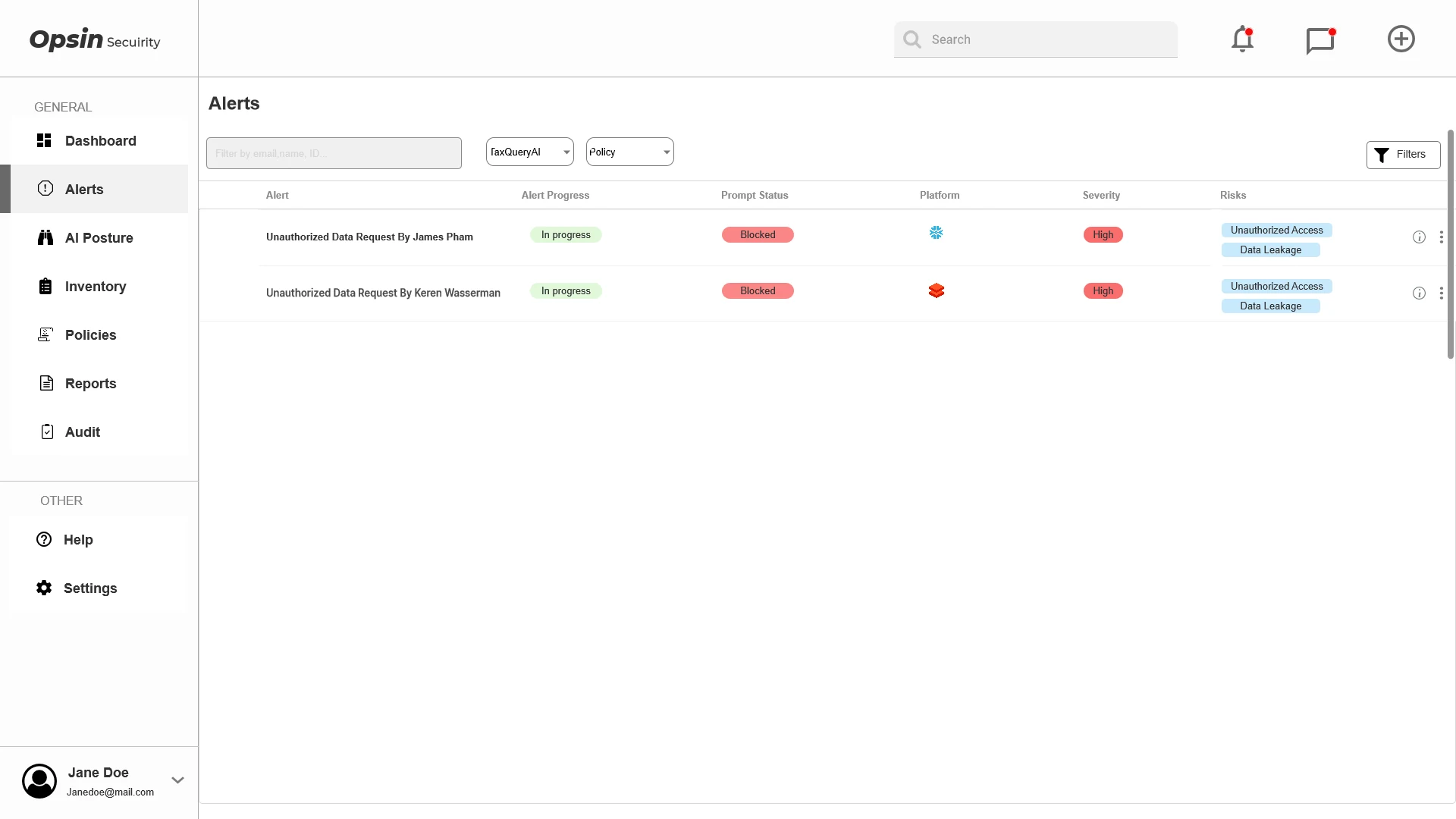
Task: Click the High severity badge for Keren Wasserman
Action: (1103, 291)
